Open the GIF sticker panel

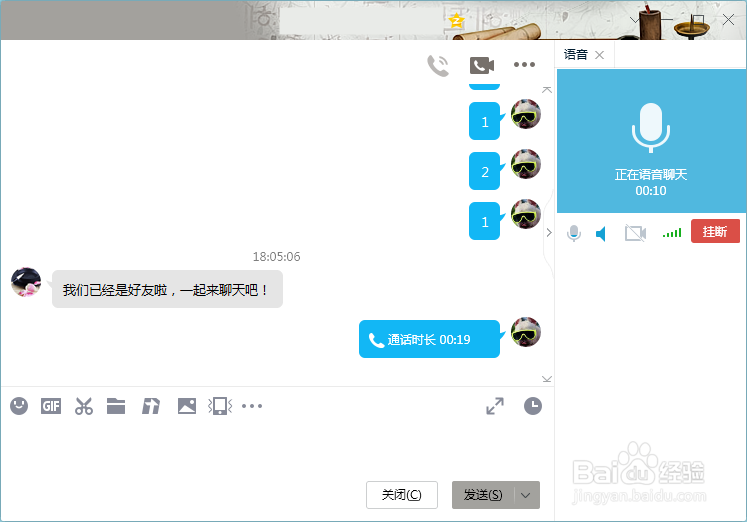51,406
